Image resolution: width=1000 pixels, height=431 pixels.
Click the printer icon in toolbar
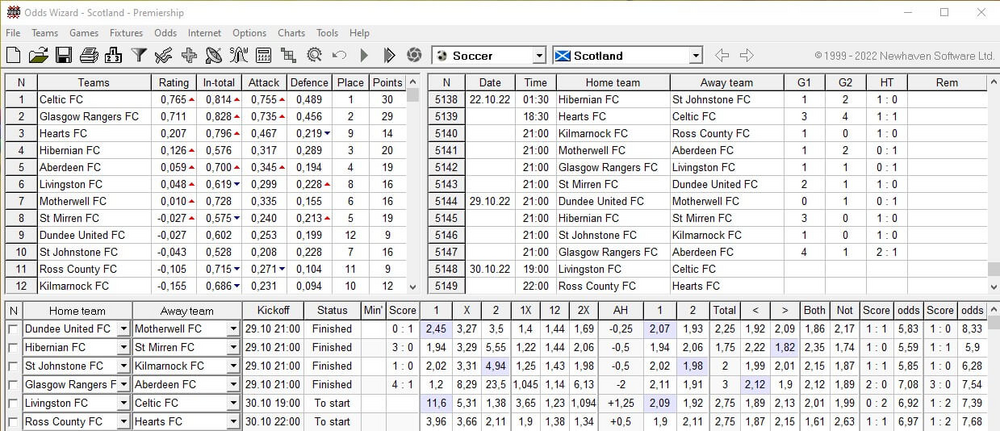[x=88, y=56]
